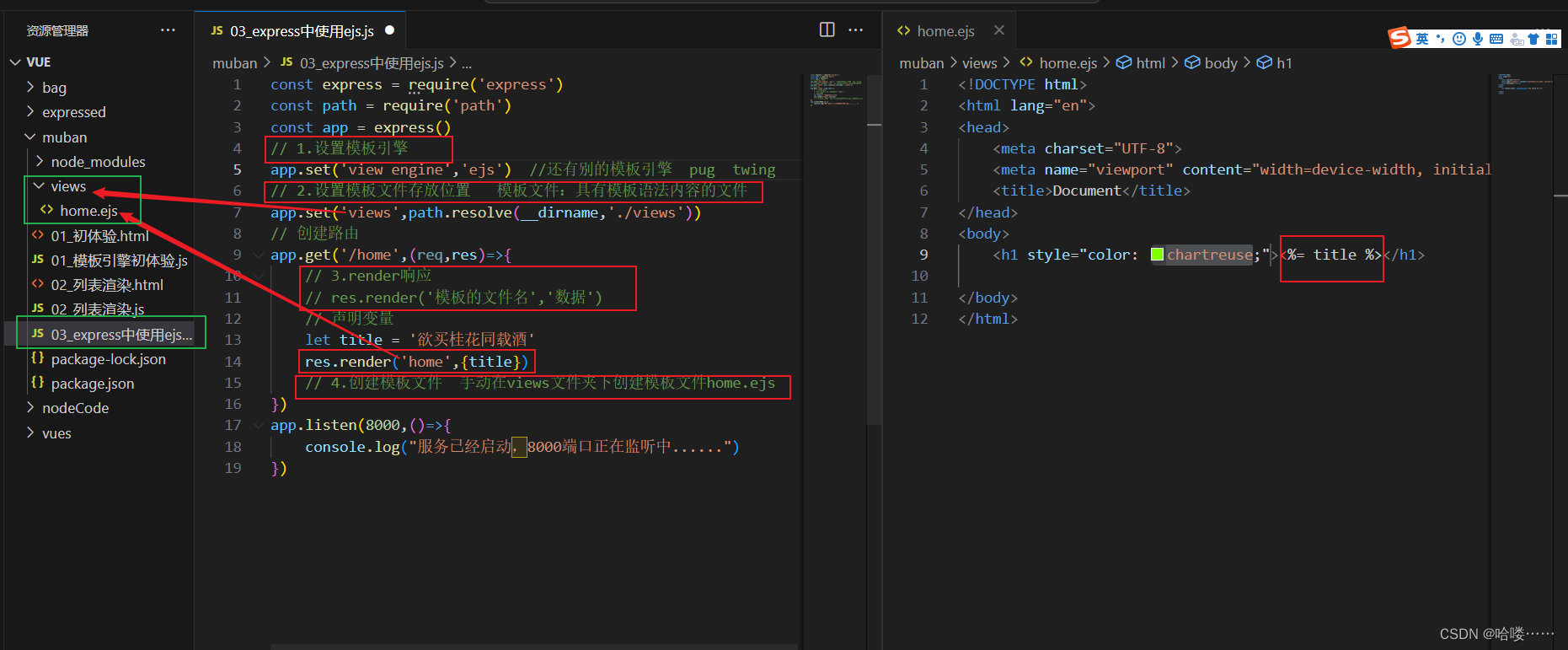Open package-lock.json file

point(108,358)
